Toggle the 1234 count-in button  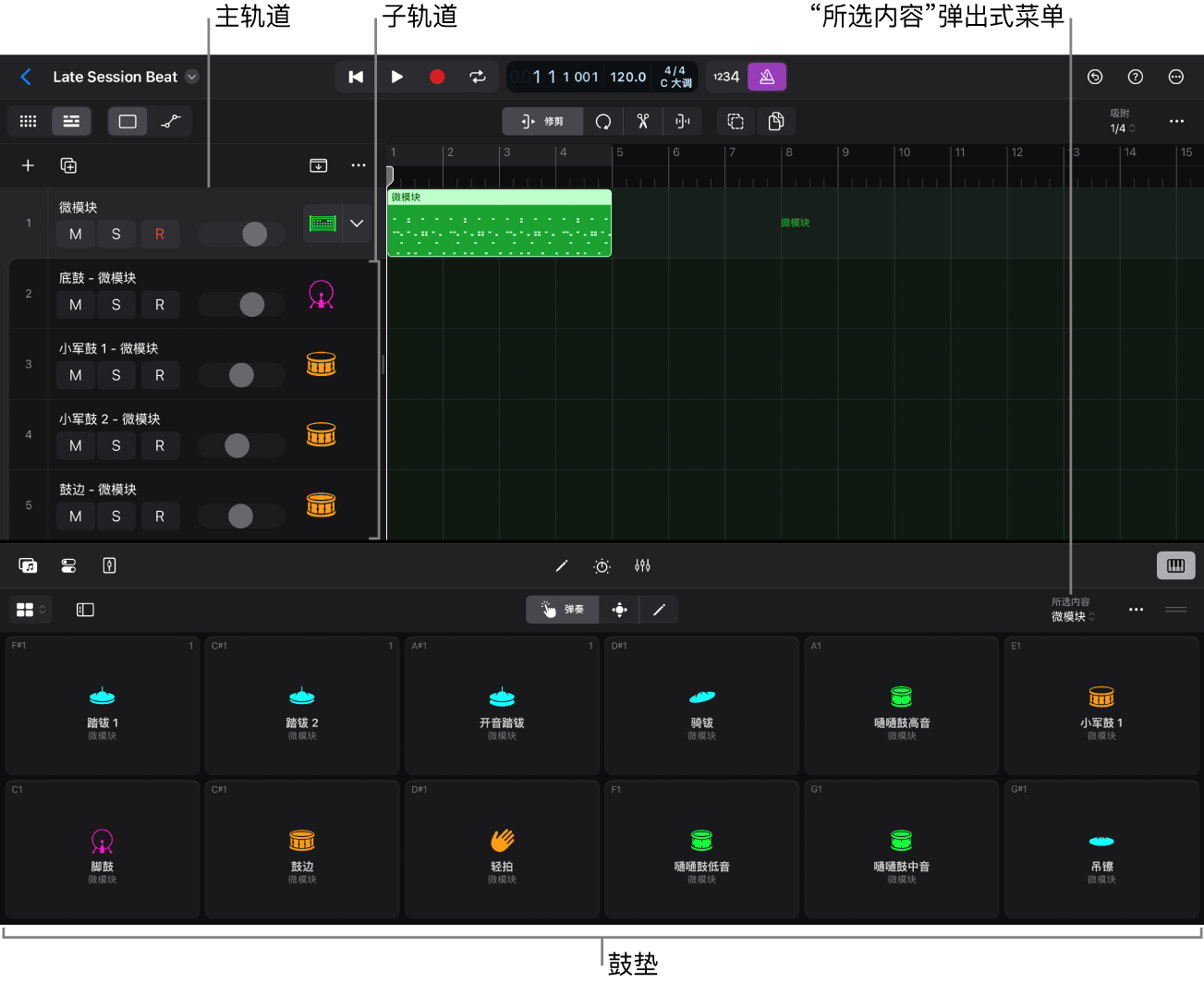point(726,77)
